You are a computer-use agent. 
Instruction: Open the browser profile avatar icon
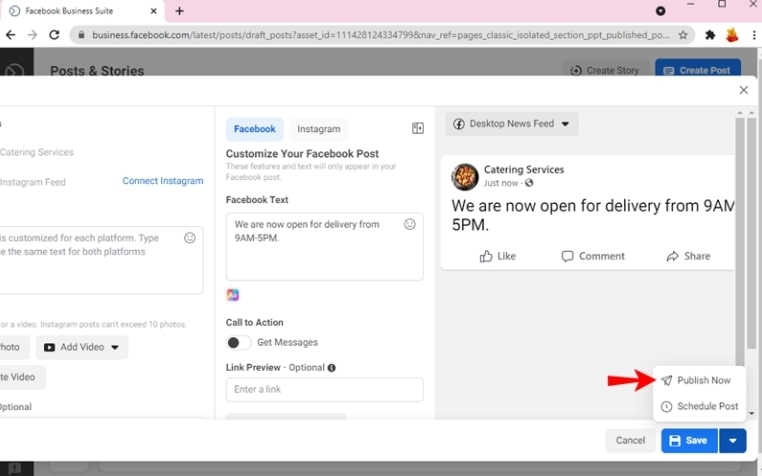click(732, 35)
